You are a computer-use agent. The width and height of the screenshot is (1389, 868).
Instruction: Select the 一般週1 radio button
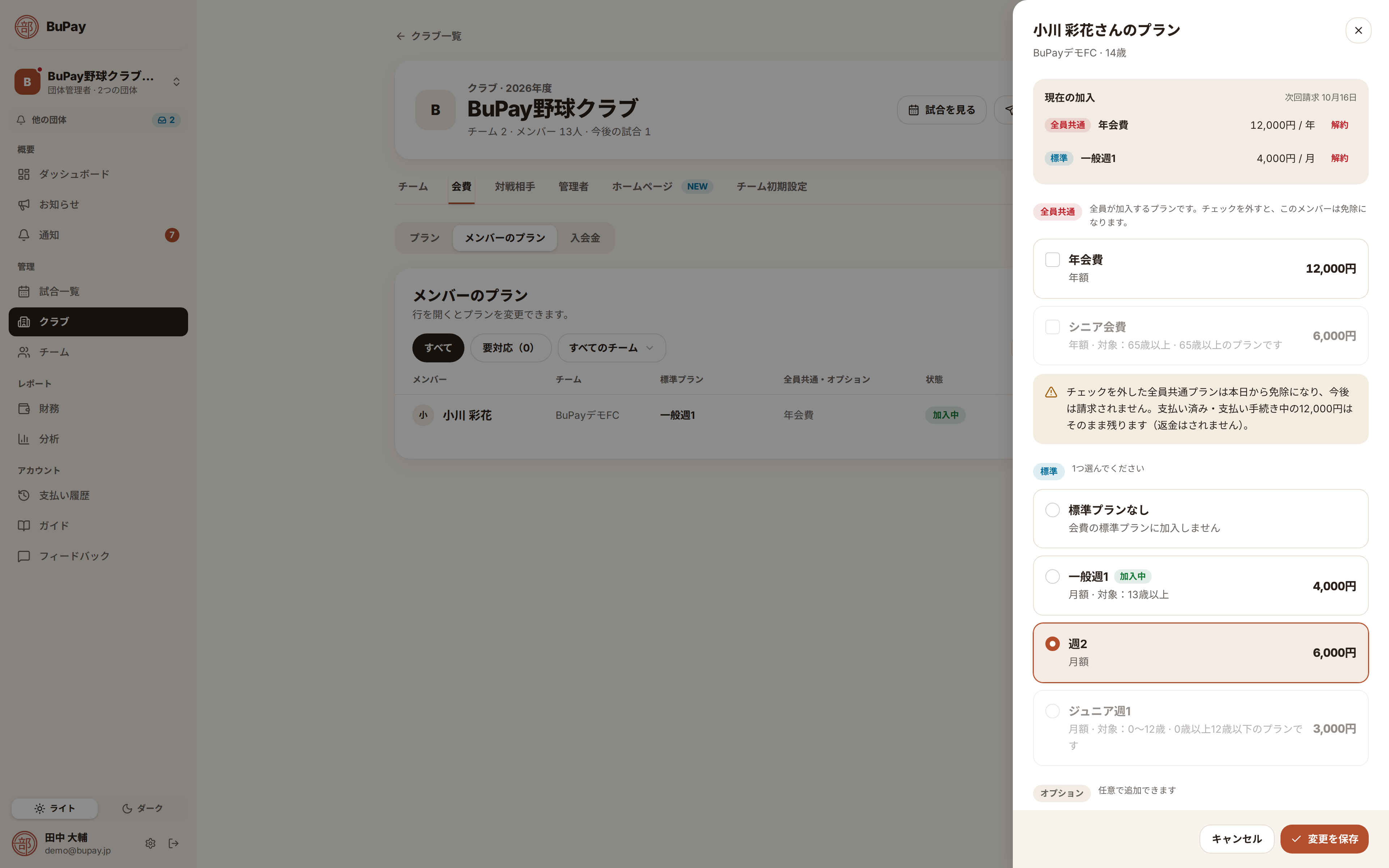(x=1052, y=576)
